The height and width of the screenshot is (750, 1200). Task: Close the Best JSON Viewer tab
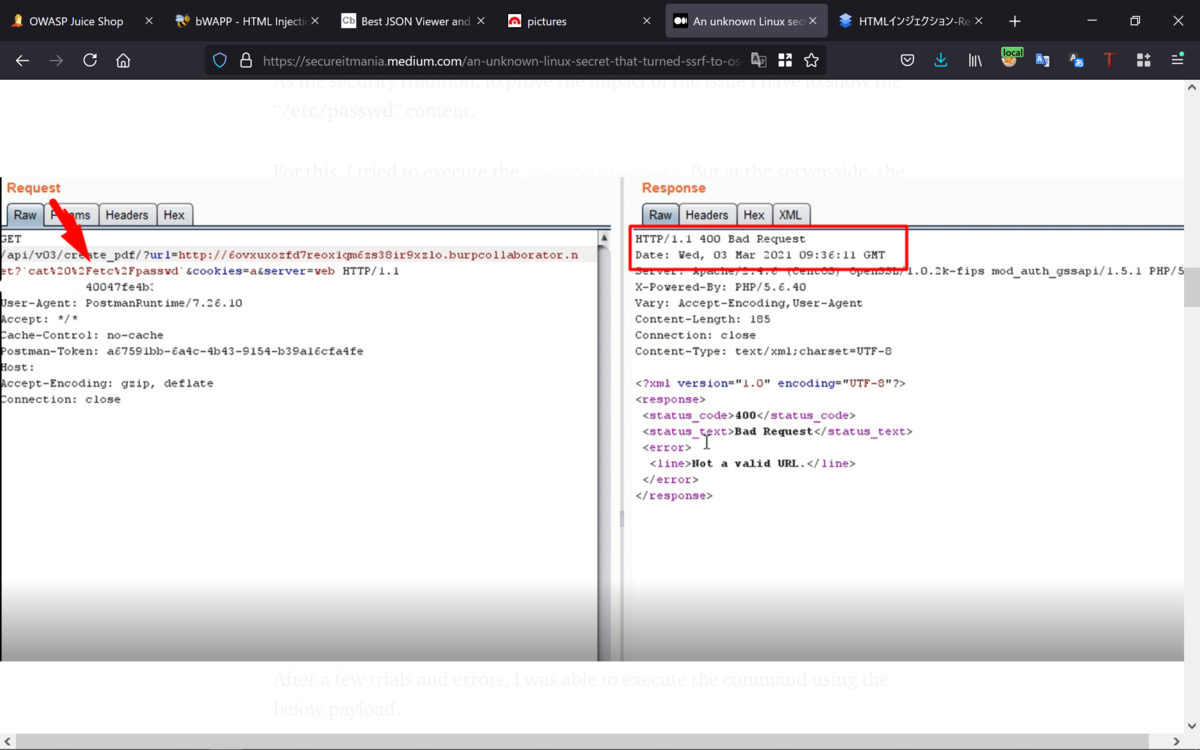click(x=480, y=21)
